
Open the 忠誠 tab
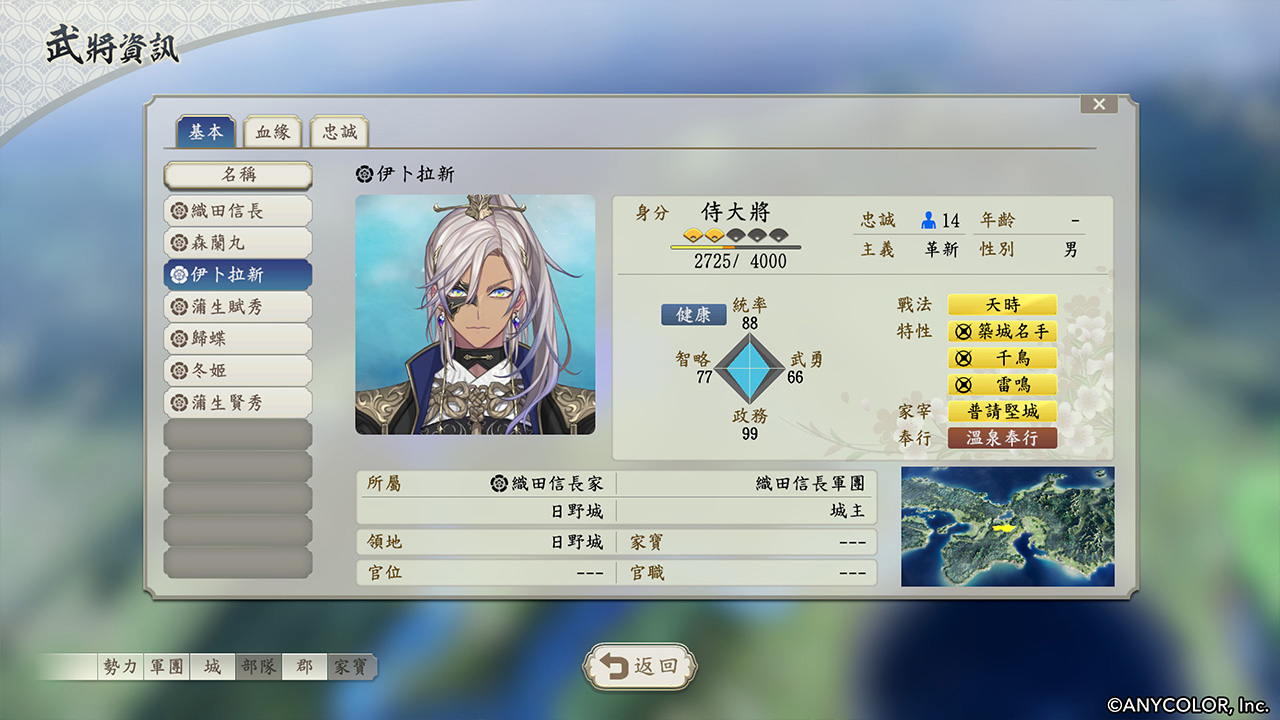pos(339,132)
